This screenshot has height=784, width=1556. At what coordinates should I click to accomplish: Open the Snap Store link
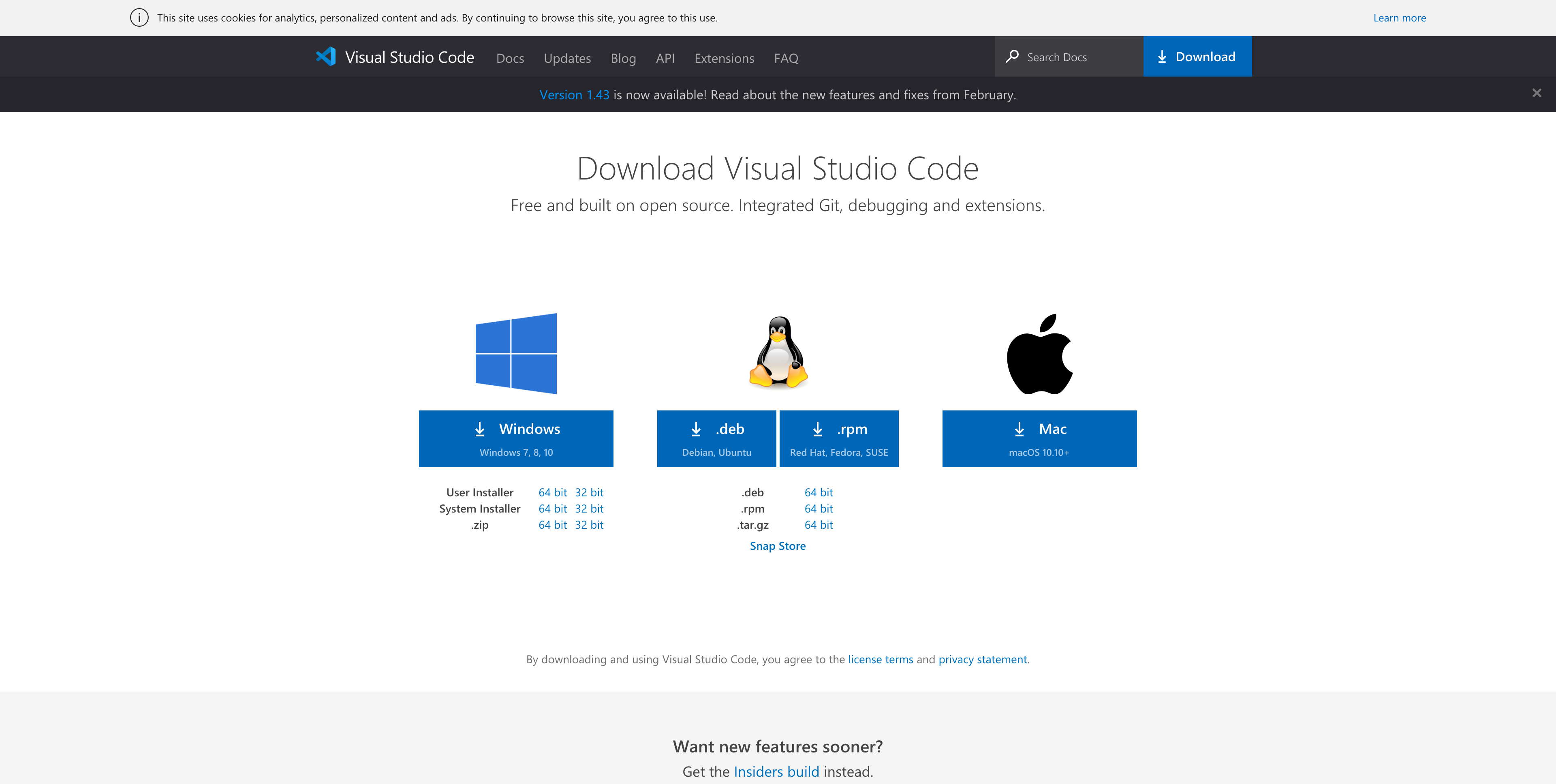pyautogui.click(x=778, y=546)
